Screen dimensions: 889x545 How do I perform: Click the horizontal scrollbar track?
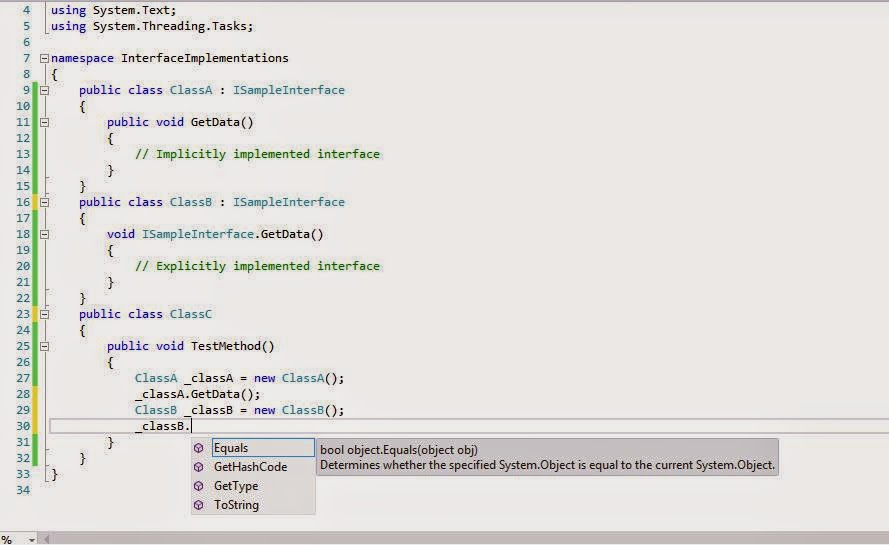click(471, 539)
